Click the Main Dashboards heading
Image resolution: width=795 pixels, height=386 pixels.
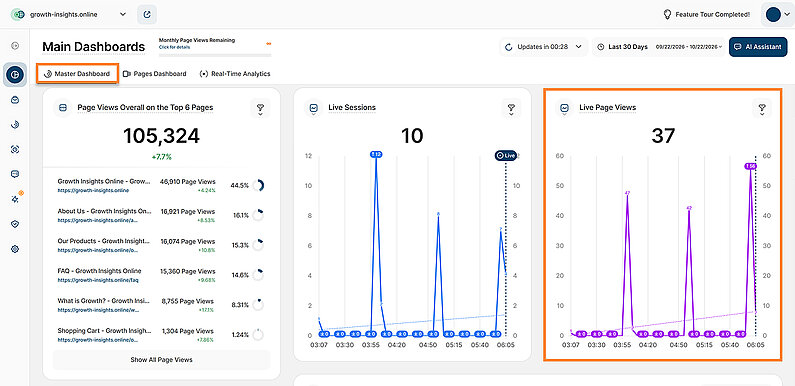93,47
